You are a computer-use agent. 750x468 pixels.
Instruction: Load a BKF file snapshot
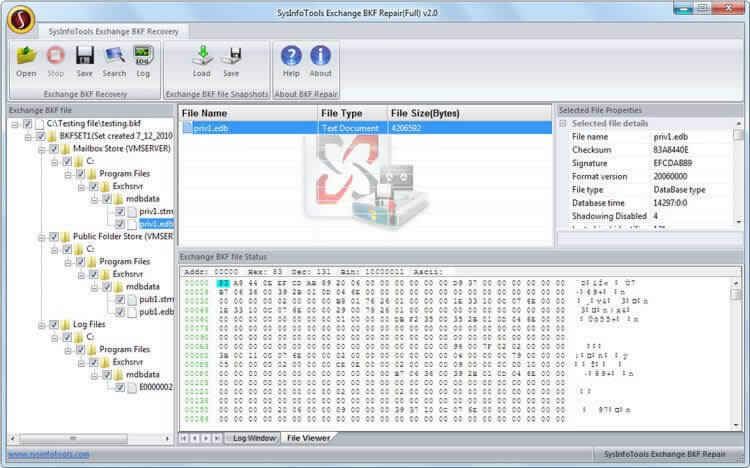(202, 61)
